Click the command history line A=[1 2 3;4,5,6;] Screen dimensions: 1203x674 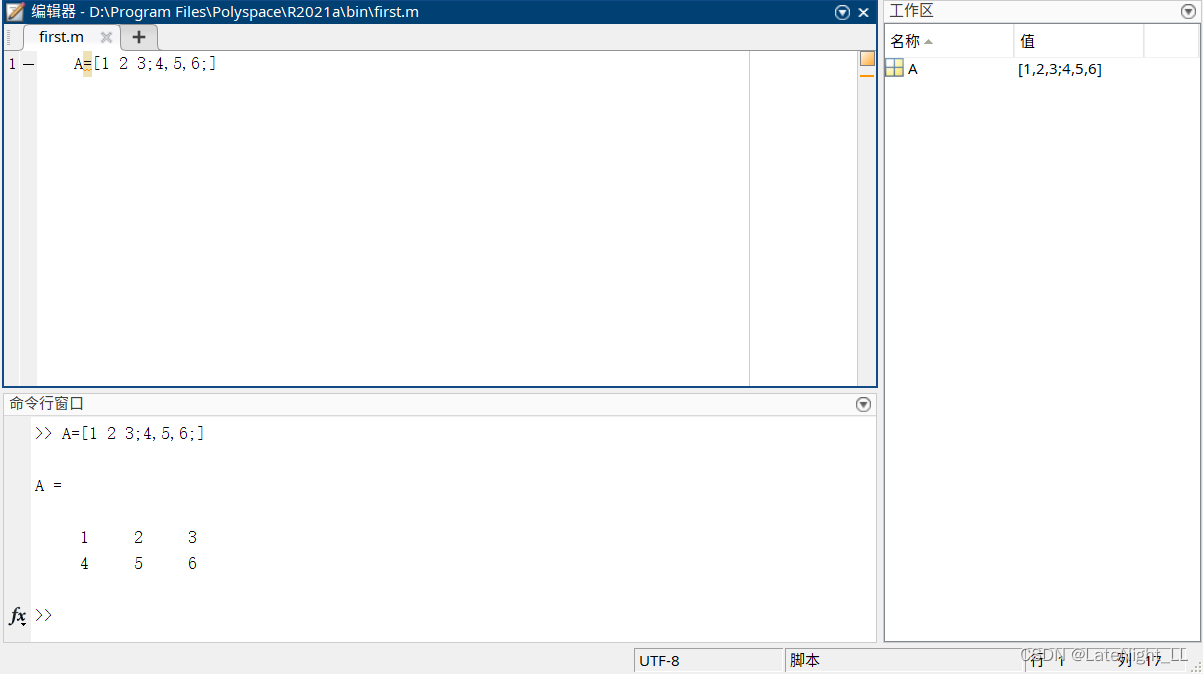click(133, 434)
